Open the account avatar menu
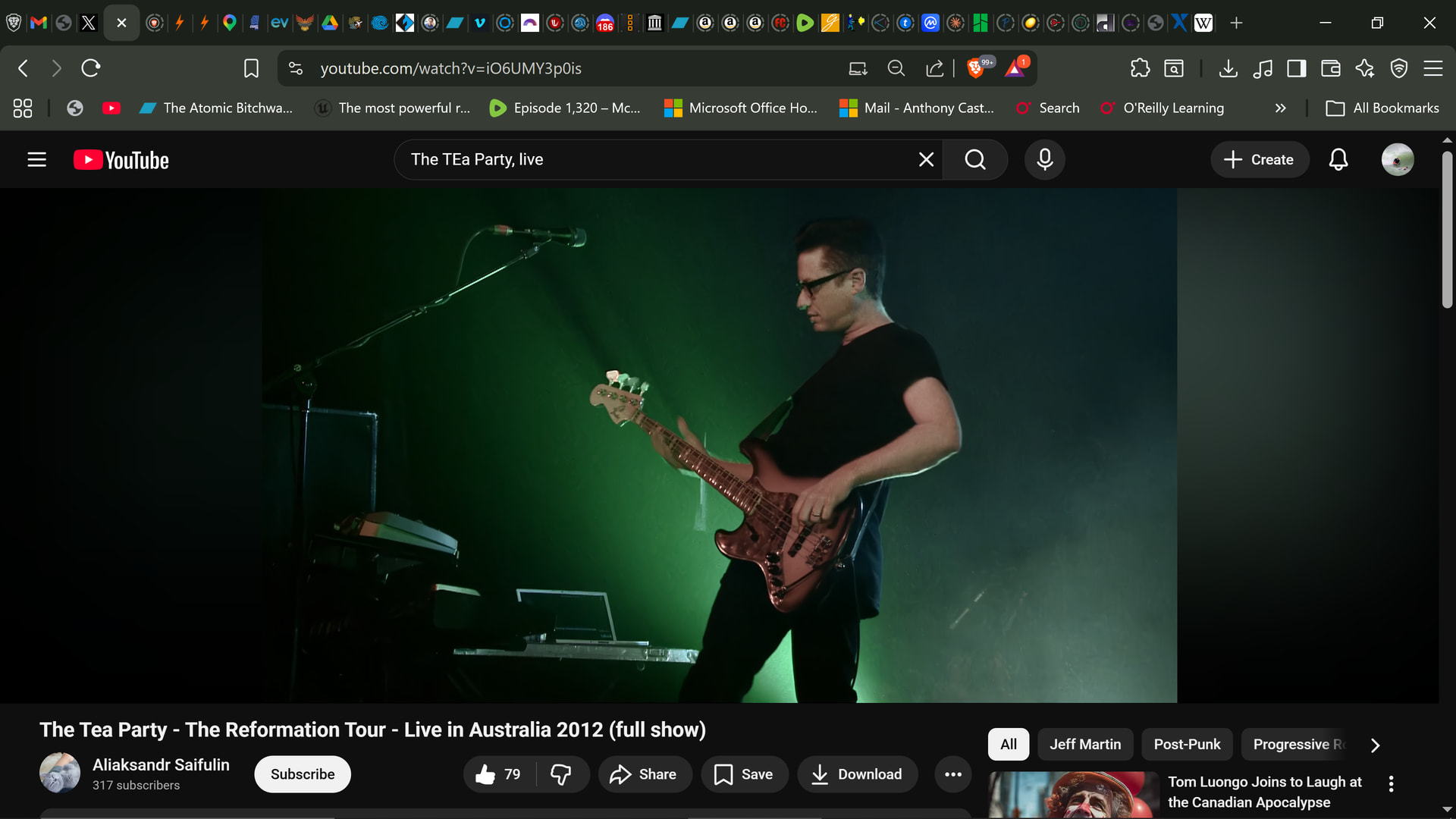Screen dimensions: 1456x819 tap(1397, 159)
